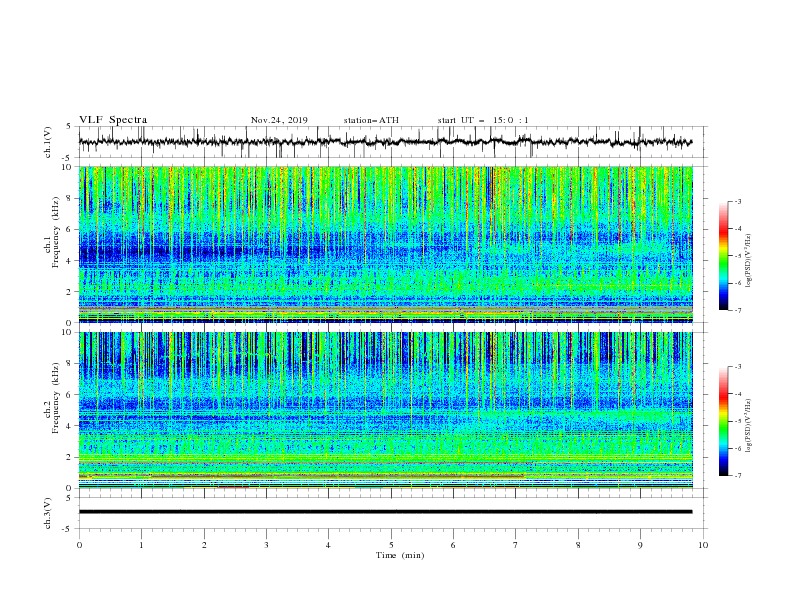Click the "station=ATH" header label
This screenshot has width=792, height=612.
tap(371, 120)
